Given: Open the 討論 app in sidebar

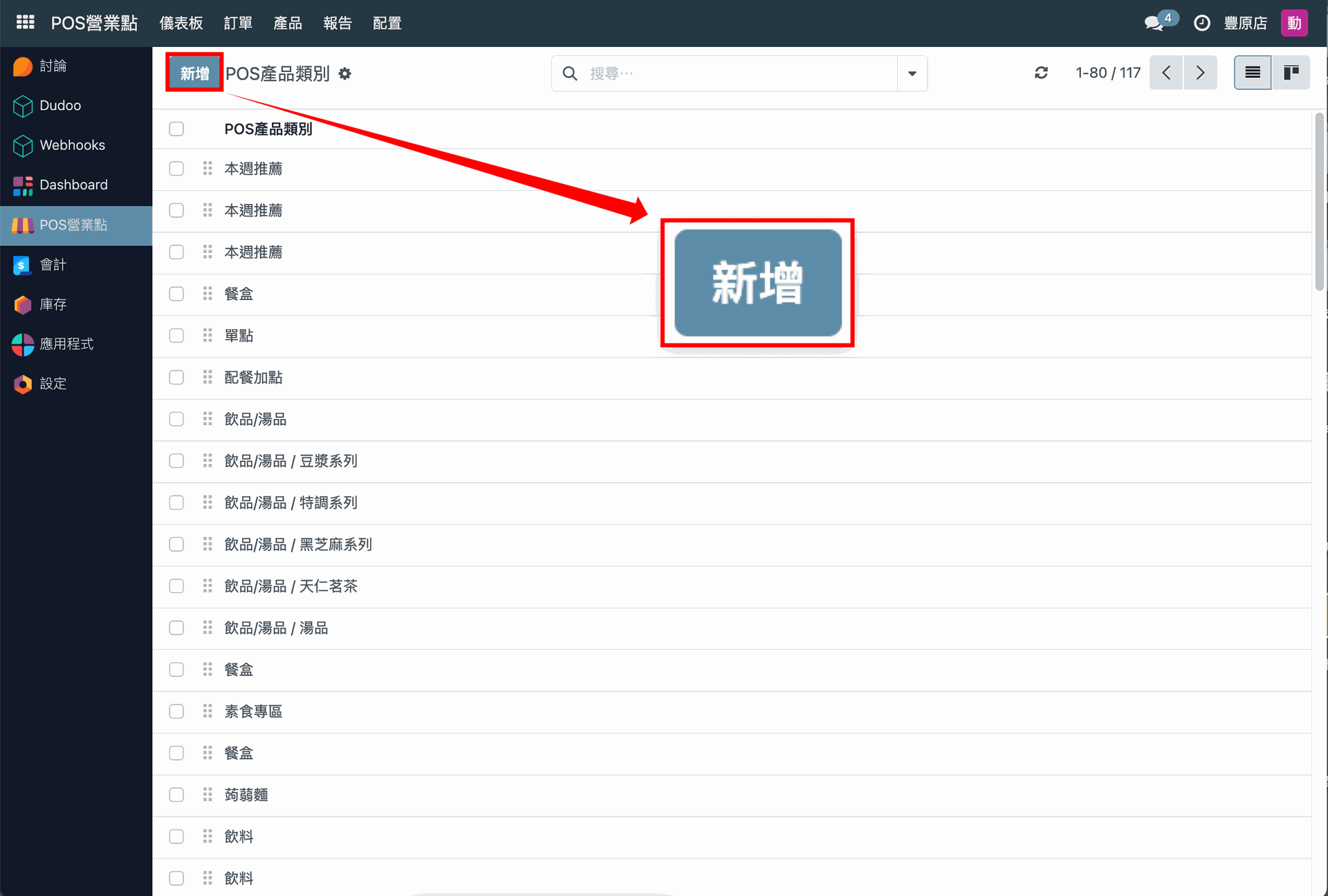Looking at the screenshot, I should 76,66.
